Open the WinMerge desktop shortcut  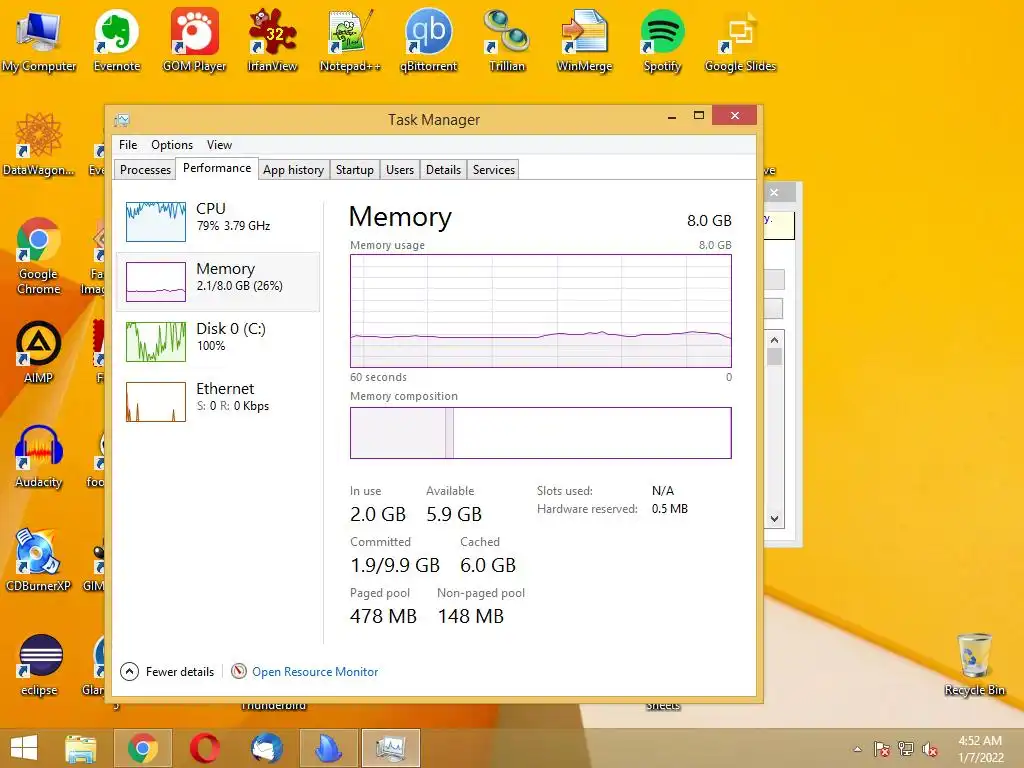click(584, 39)
